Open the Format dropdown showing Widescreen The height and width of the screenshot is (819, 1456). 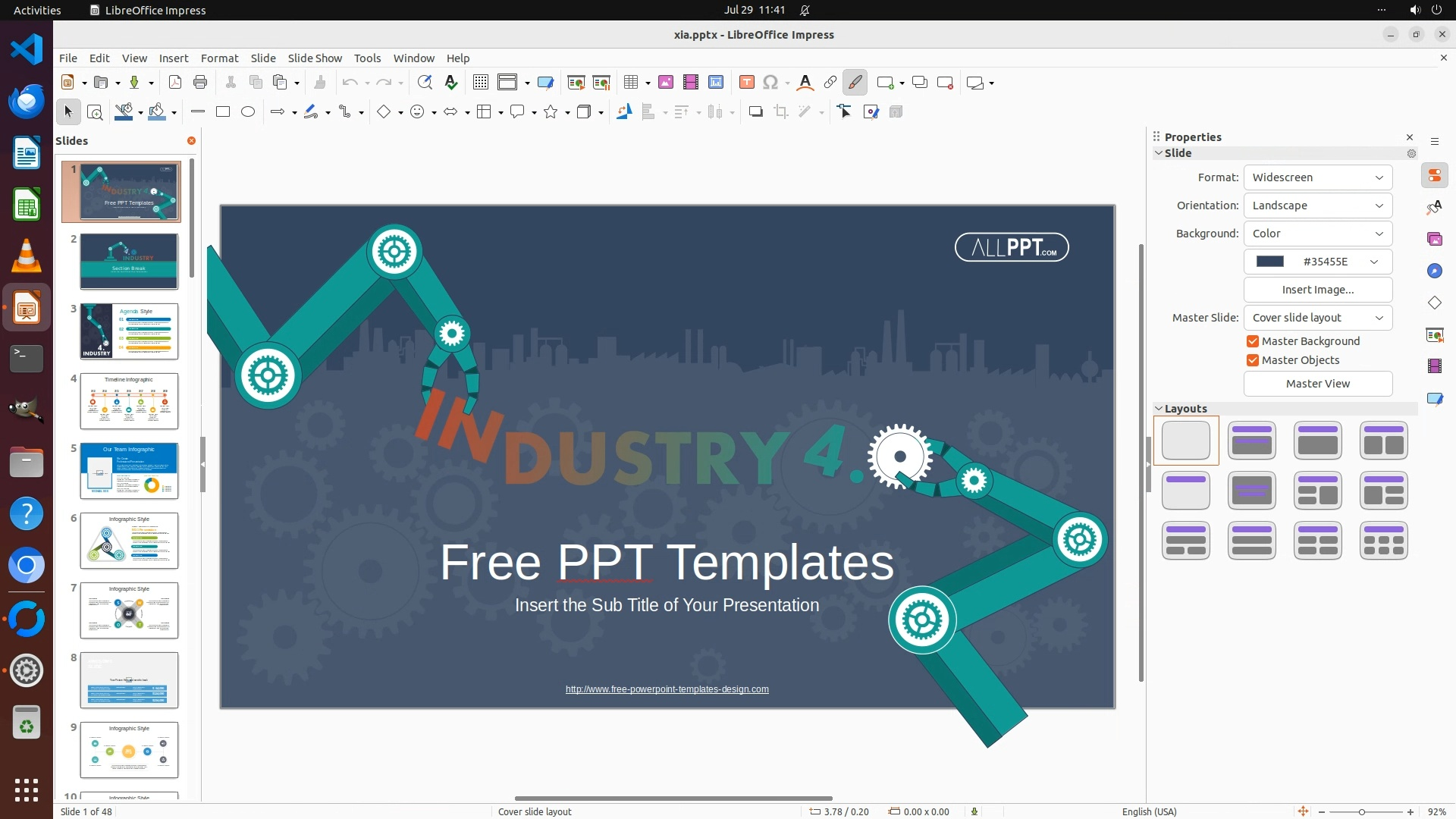pos(1317,177)
